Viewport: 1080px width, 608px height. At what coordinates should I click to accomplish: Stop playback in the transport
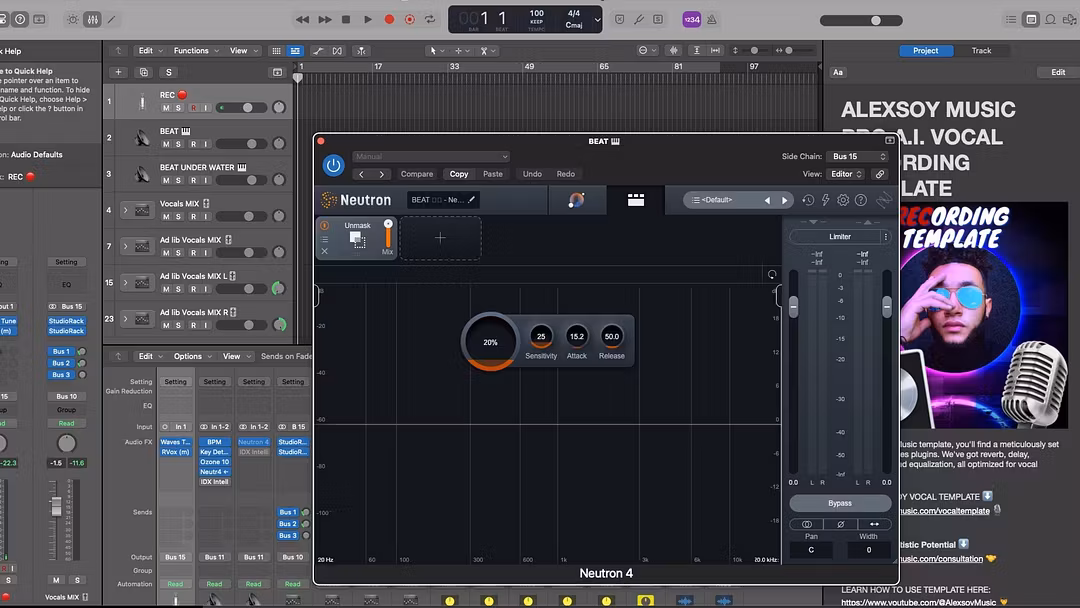point(346,19)
